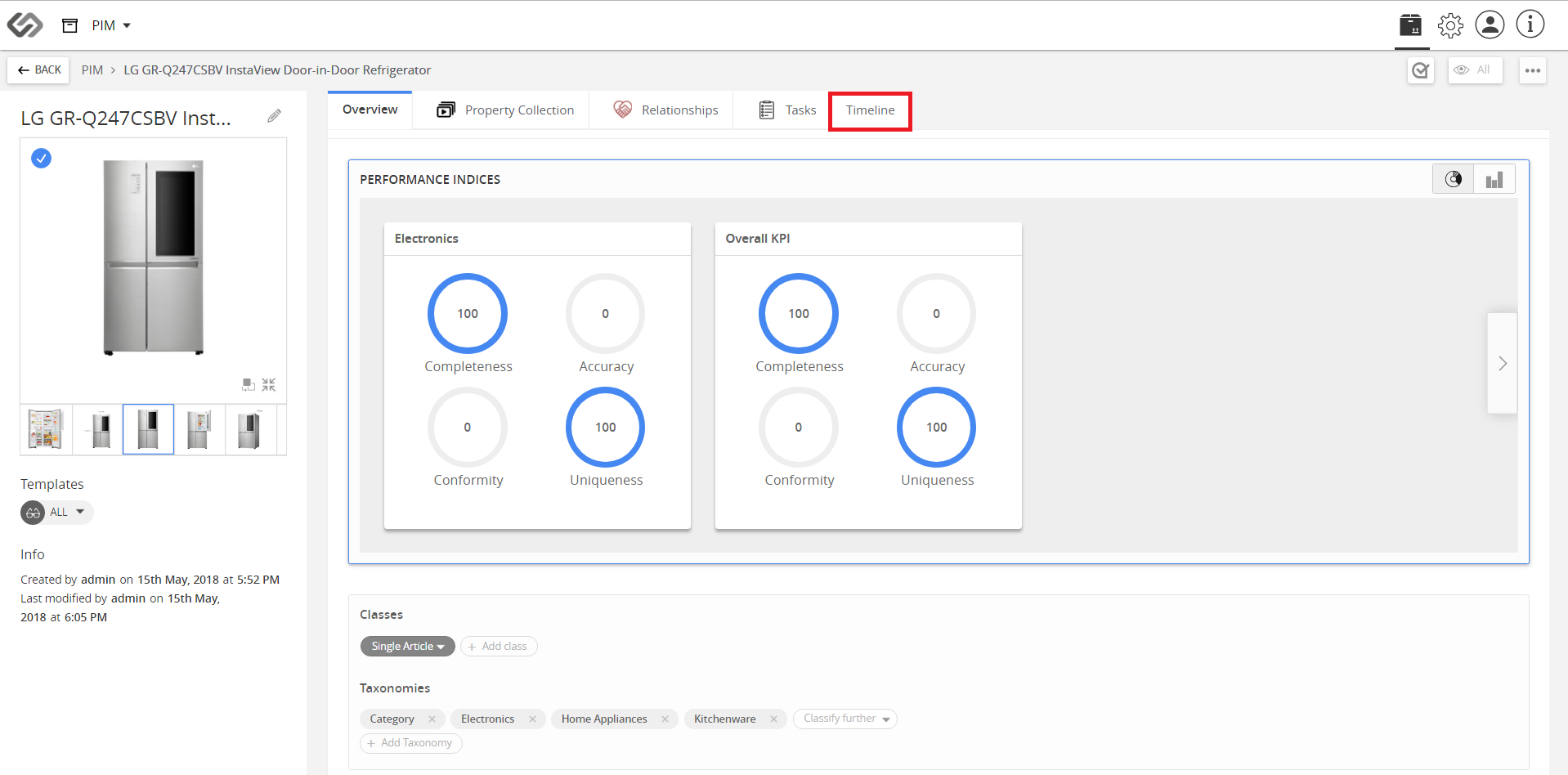Switch to the Relationships tab
This screenshot has width=1568, height=775.
(x=665, y=110)
